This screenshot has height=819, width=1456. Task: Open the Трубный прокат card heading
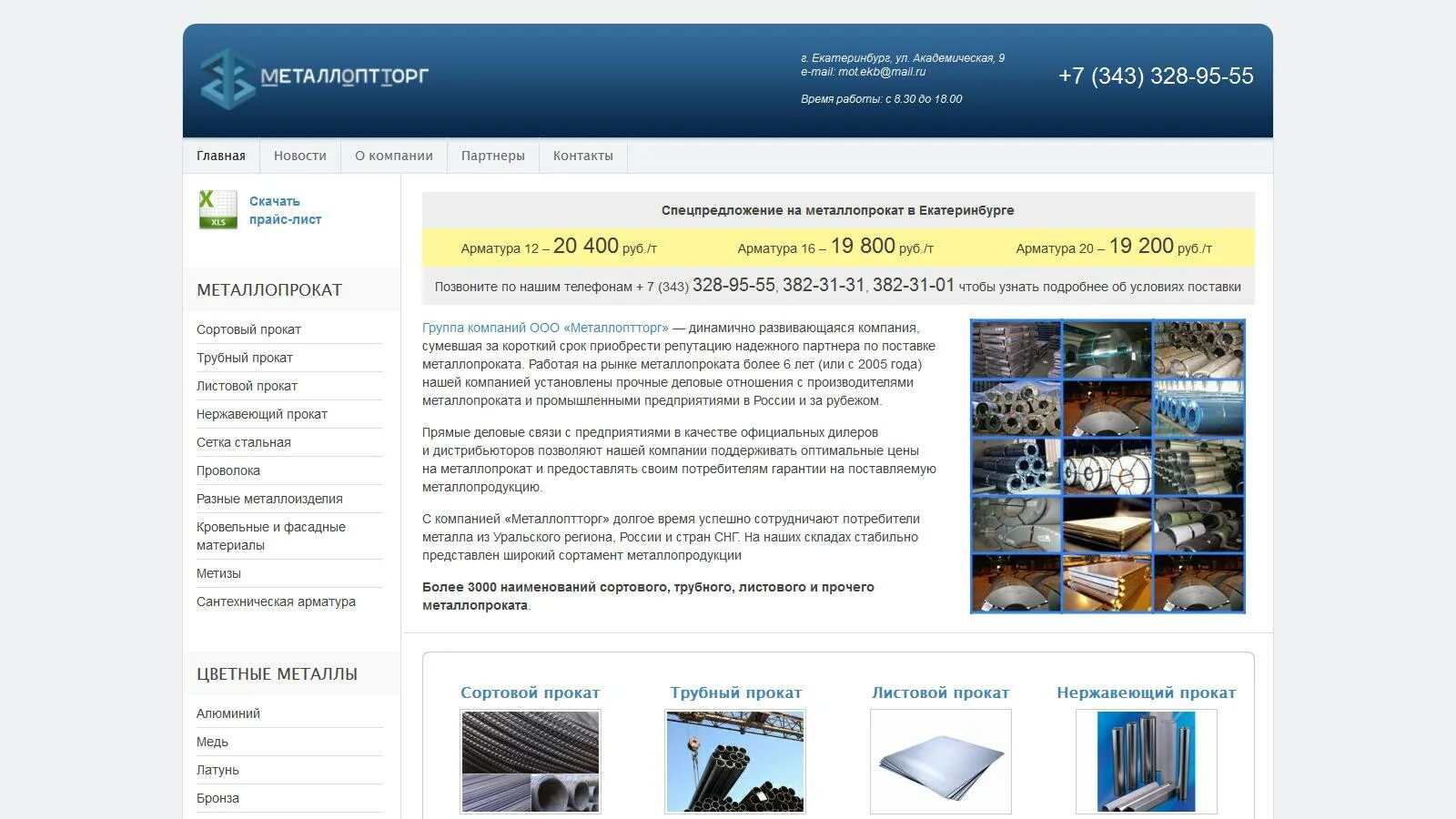coord(736,693)
